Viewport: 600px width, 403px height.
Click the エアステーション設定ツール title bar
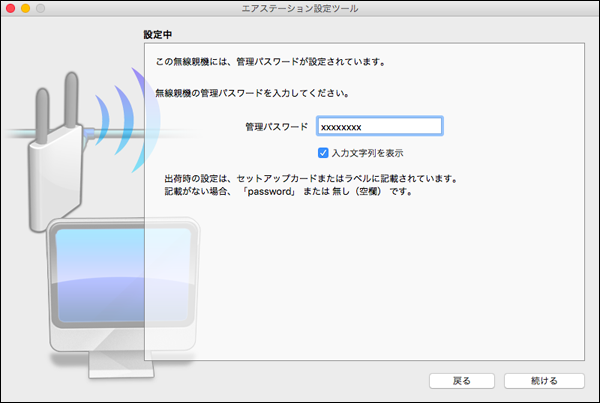pyautogui.click(x=300, y=9)
